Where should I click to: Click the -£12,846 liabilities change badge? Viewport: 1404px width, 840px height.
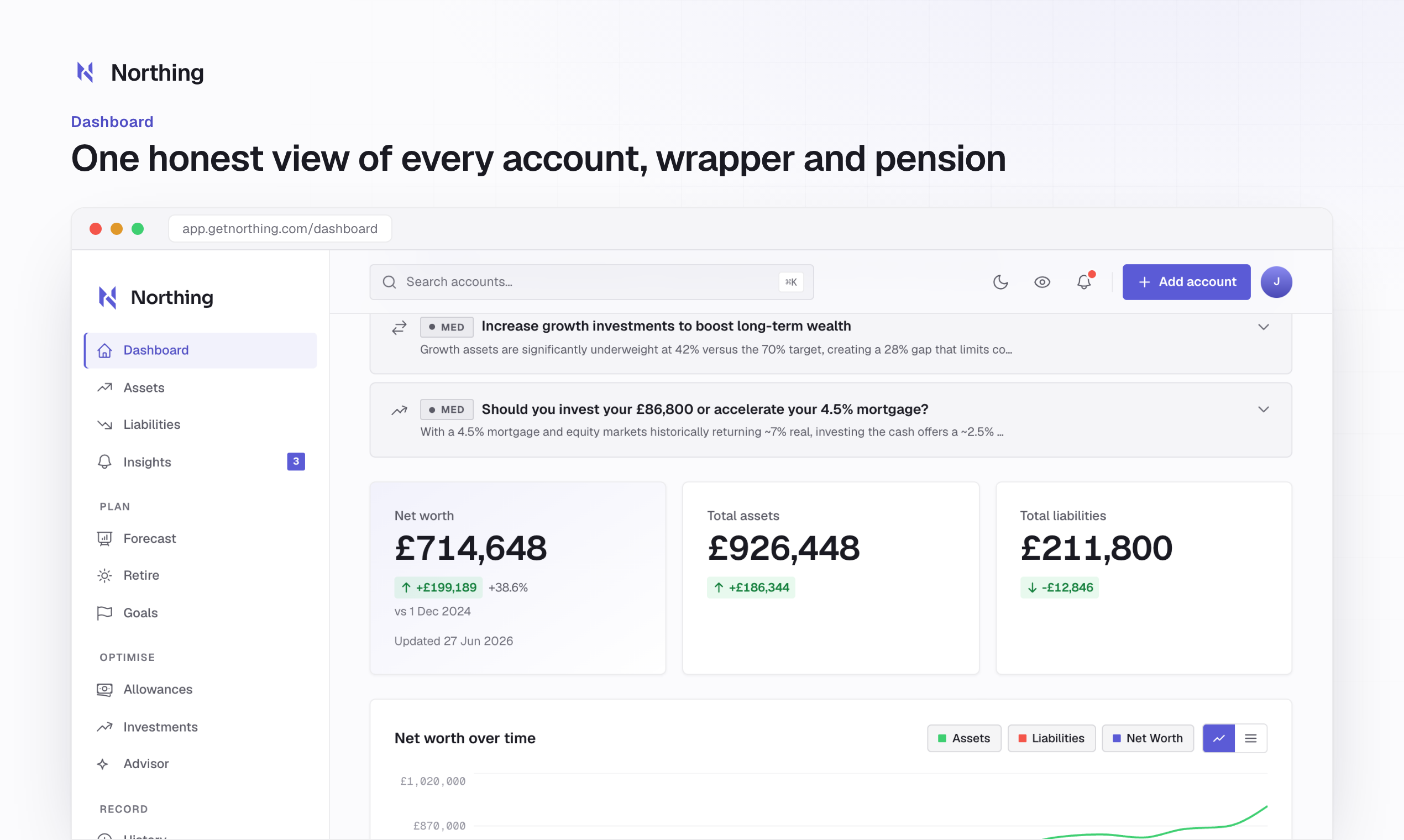1059,587
